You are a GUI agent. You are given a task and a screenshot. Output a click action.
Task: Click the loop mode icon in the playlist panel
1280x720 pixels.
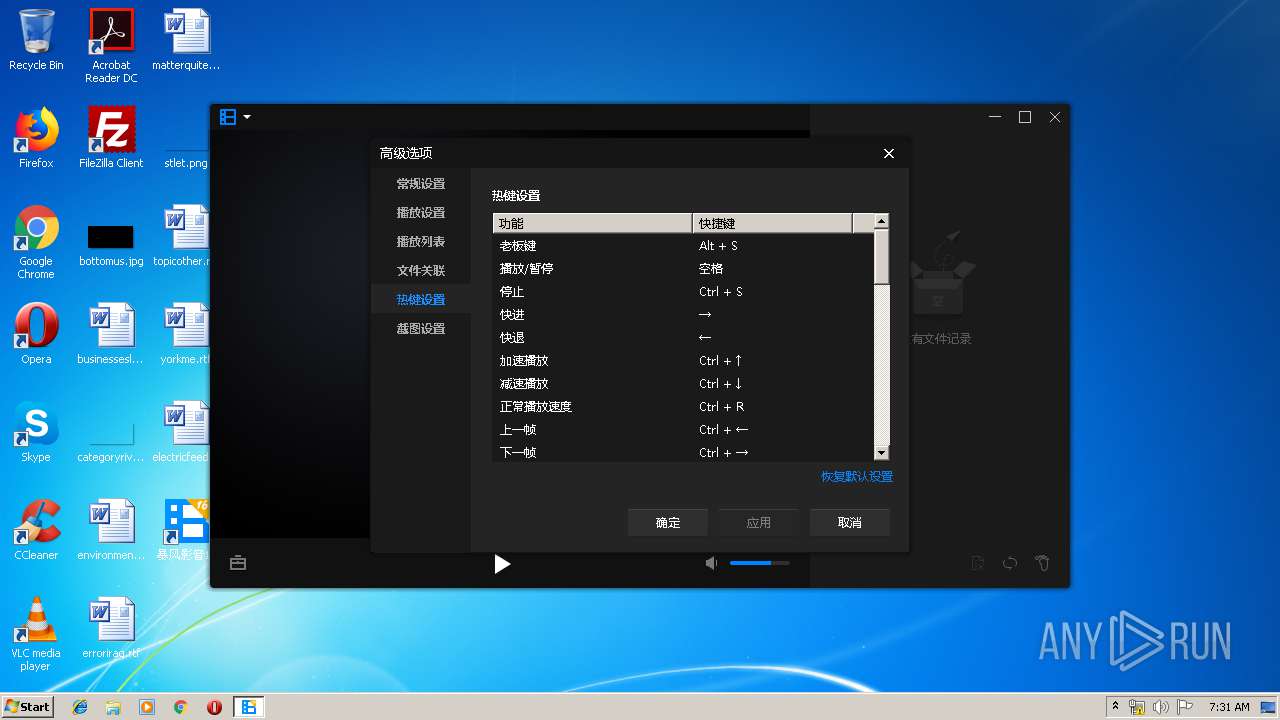(1010, 563)
